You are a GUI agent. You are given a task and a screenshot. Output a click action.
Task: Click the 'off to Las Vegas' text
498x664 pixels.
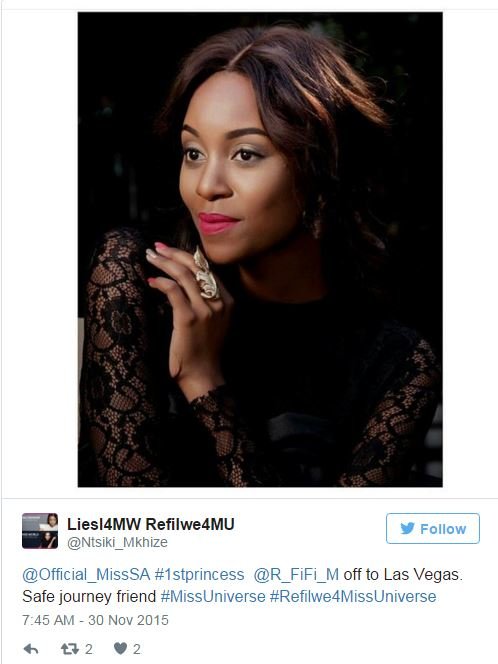[x=403, y=575]
